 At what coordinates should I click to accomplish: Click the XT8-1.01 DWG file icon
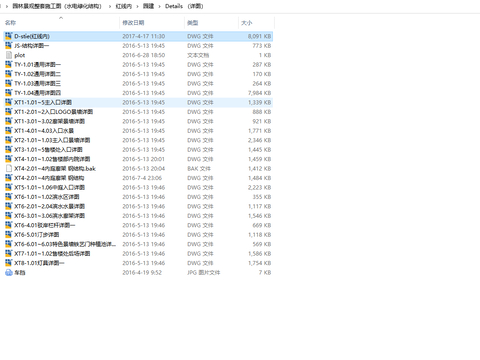point(9,263)
